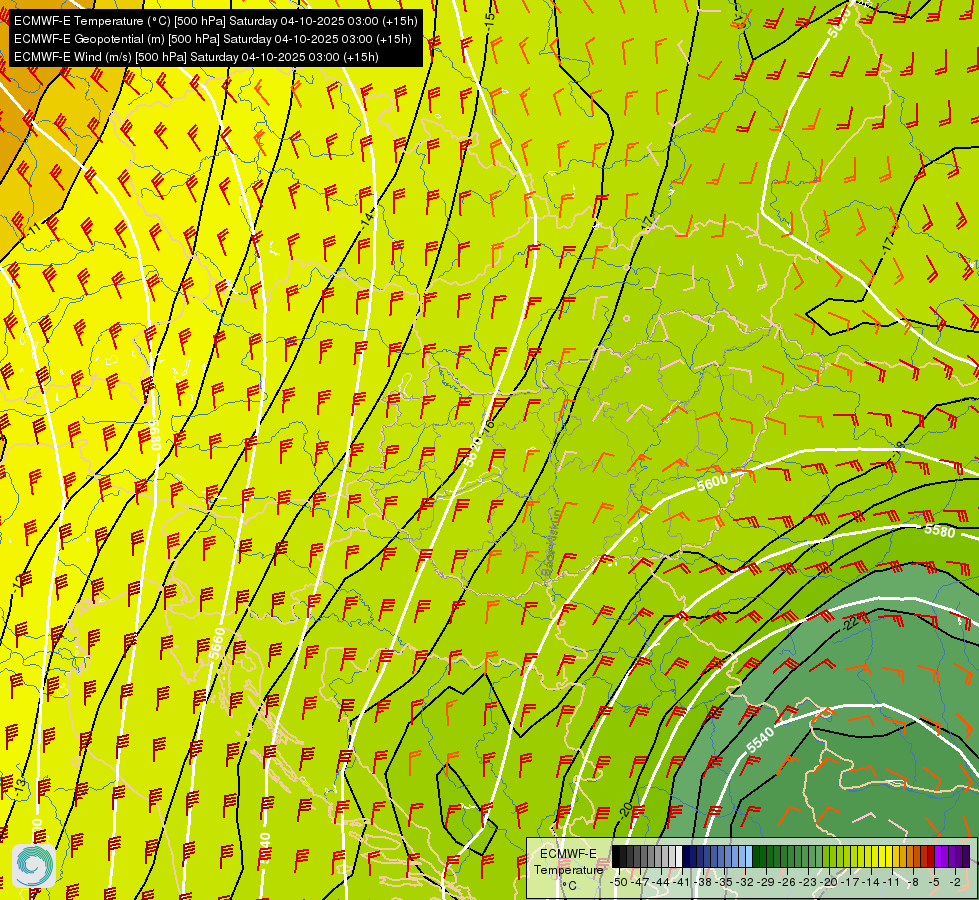Pick the lightest blue swatch in the legend
Screen dimensions: 979x900
pyautogui.click(x=749, y=856)
